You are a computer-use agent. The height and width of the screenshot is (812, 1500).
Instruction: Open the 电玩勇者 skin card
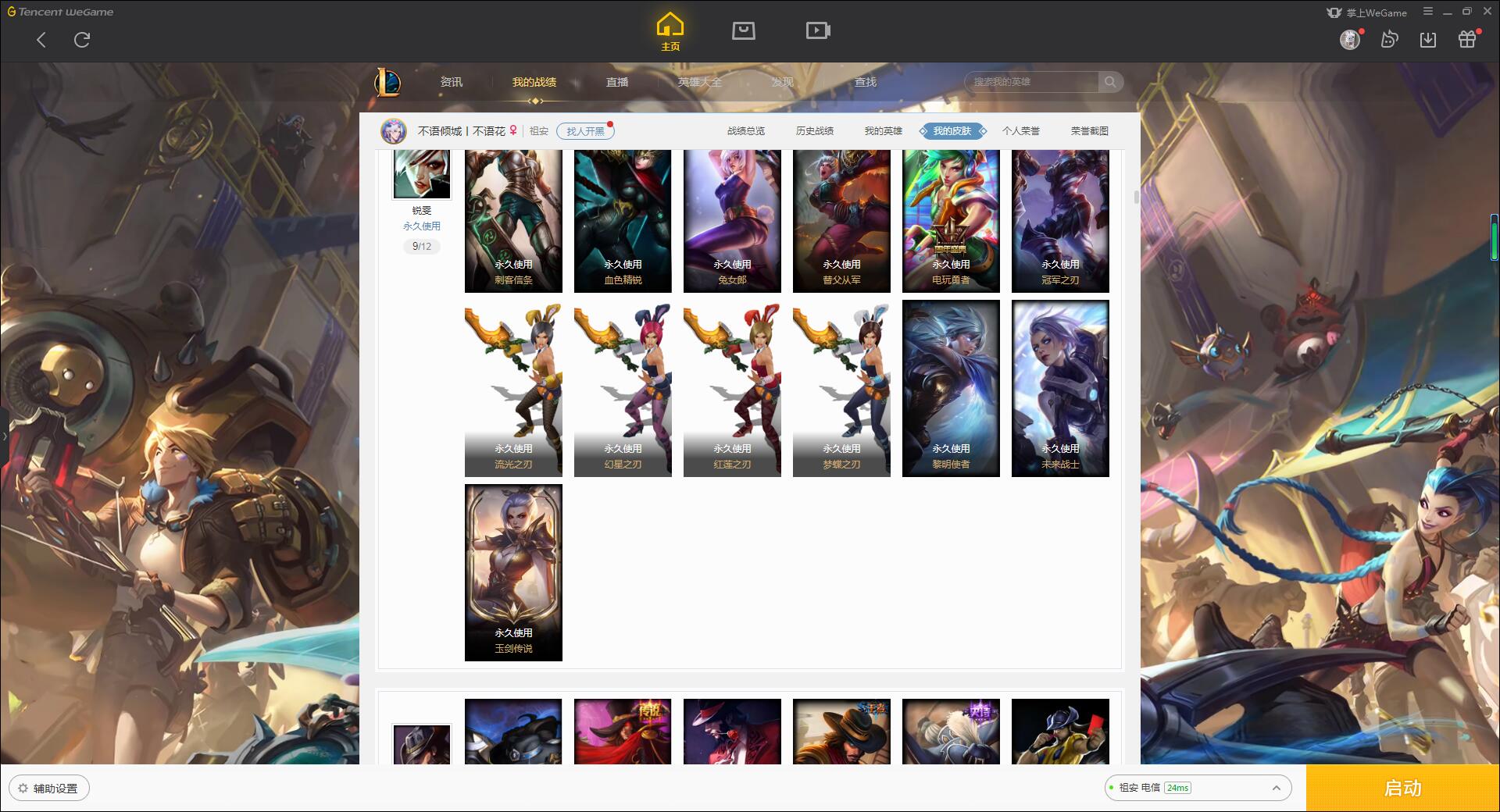pos(951,221)
